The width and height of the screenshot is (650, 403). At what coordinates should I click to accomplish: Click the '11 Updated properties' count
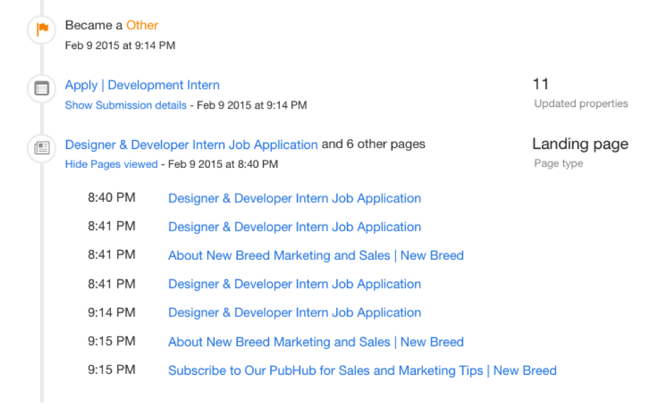click(x=541, y=85)
